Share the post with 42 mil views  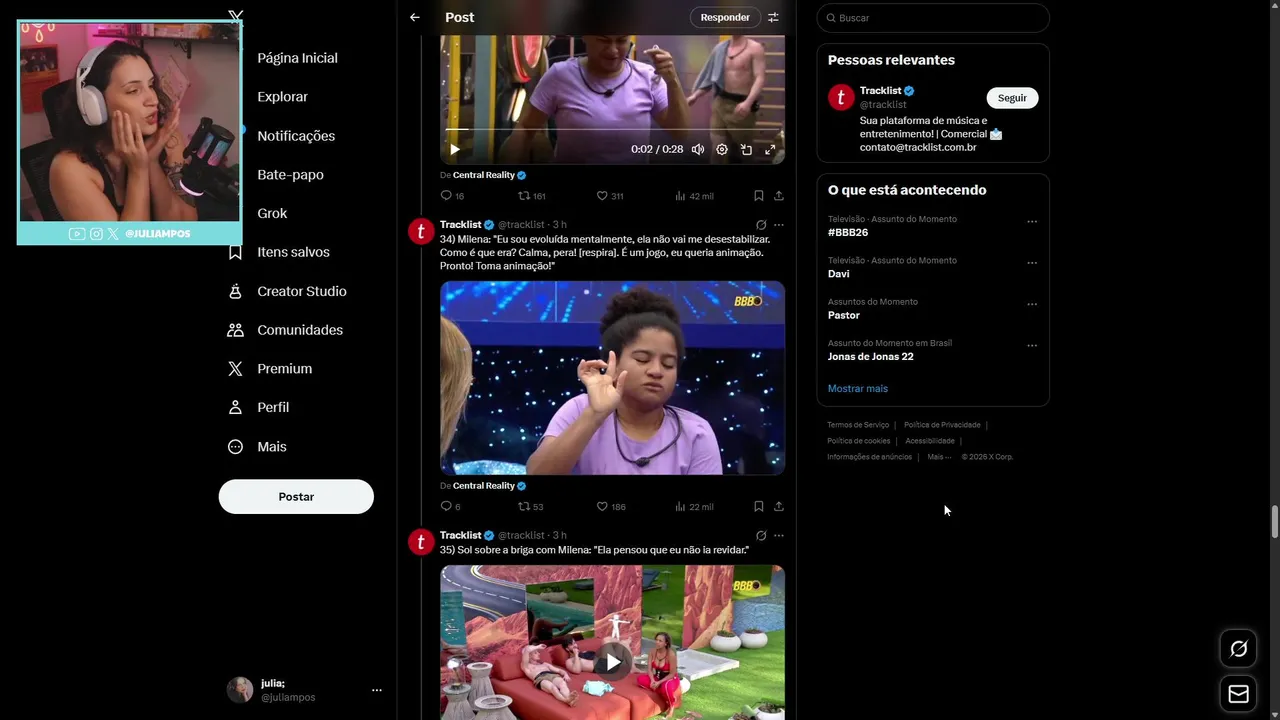(x=779, y=196)
